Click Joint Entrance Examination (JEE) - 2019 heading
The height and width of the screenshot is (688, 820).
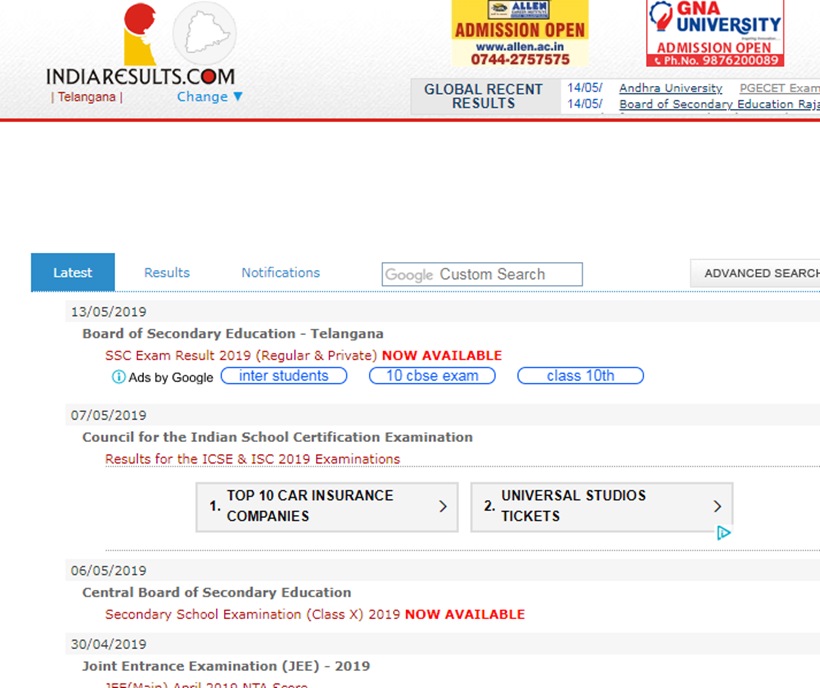pyautogui.click(x=226, y=666)
